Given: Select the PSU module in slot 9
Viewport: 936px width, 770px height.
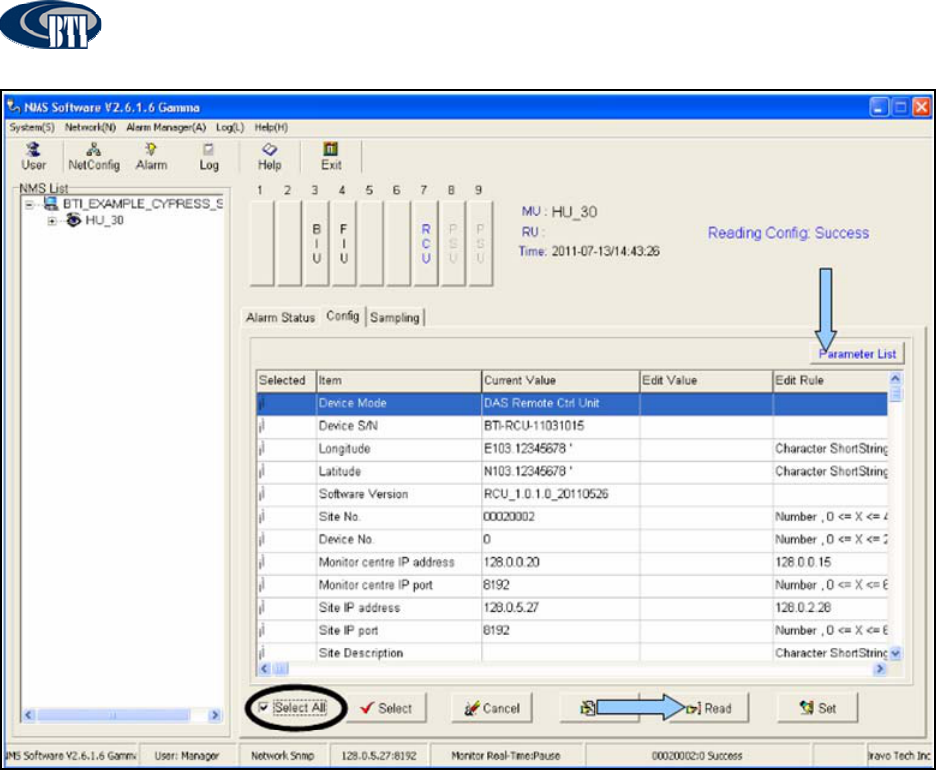Looking at the screenshot, I should 481,244.
